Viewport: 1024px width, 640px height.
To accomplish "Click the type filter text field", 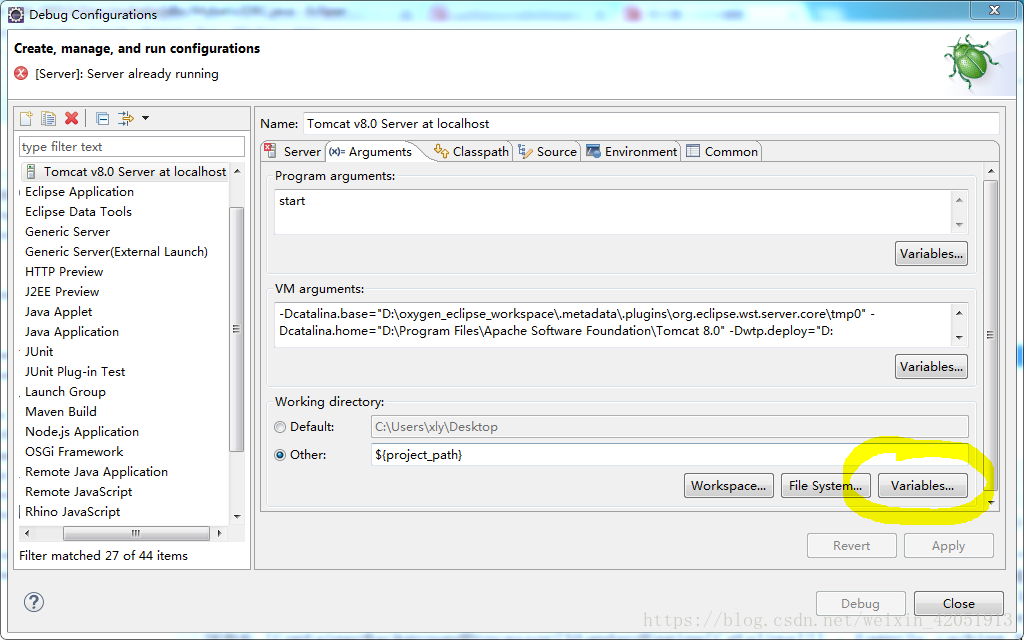I will (x=132, y=146).
